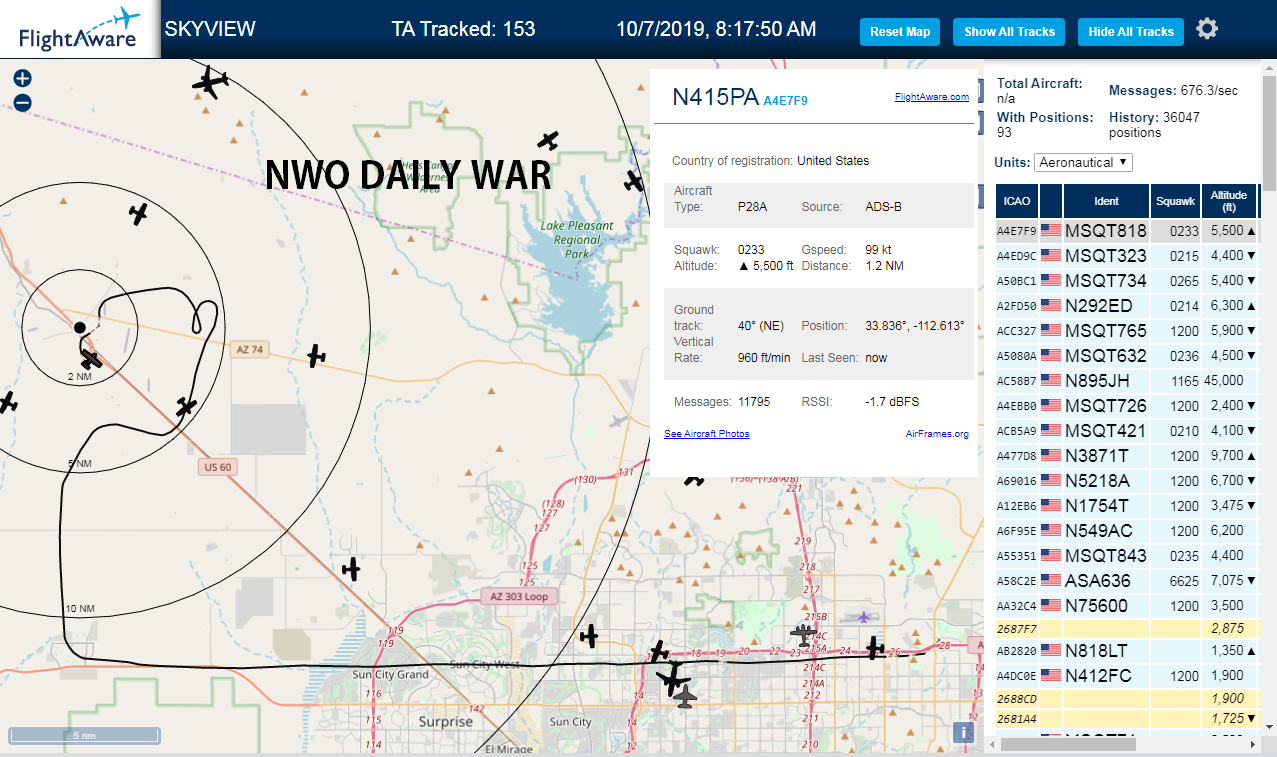Select N1754T row in aircraft table

pyautogui.click(x=1127, y=505)
